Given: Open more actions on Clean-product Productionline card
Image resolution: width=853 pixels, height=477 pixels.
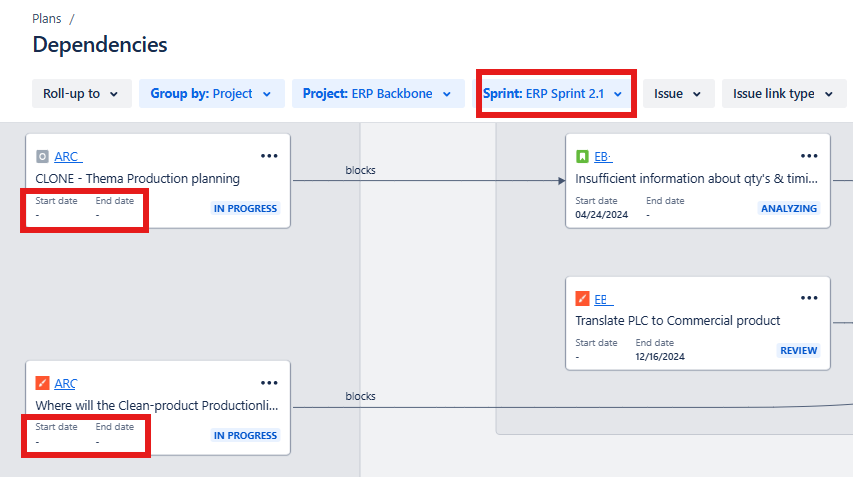Looking at the screenshot, I should [x=269, y=383].
